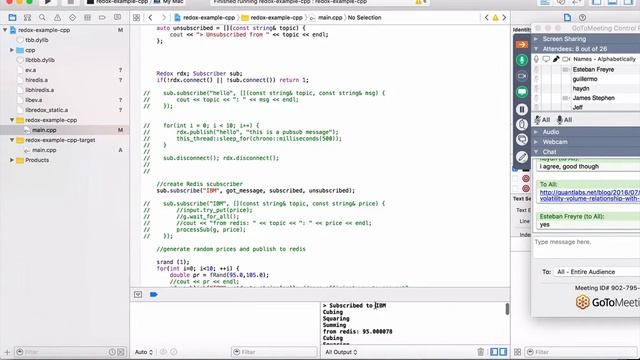The width and height of the screenshot is (640, 360).
Task: Pause GoToMeeting screen sharing
Action: tap(522, 109)
